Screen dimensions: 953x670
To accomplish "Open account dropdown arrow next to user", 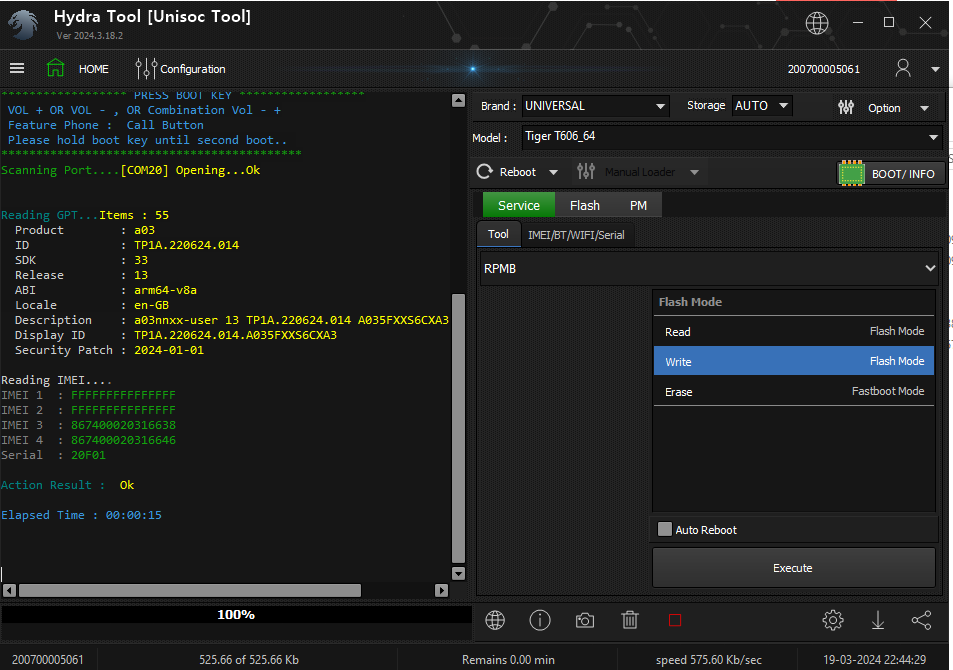I will coord(935,69).
